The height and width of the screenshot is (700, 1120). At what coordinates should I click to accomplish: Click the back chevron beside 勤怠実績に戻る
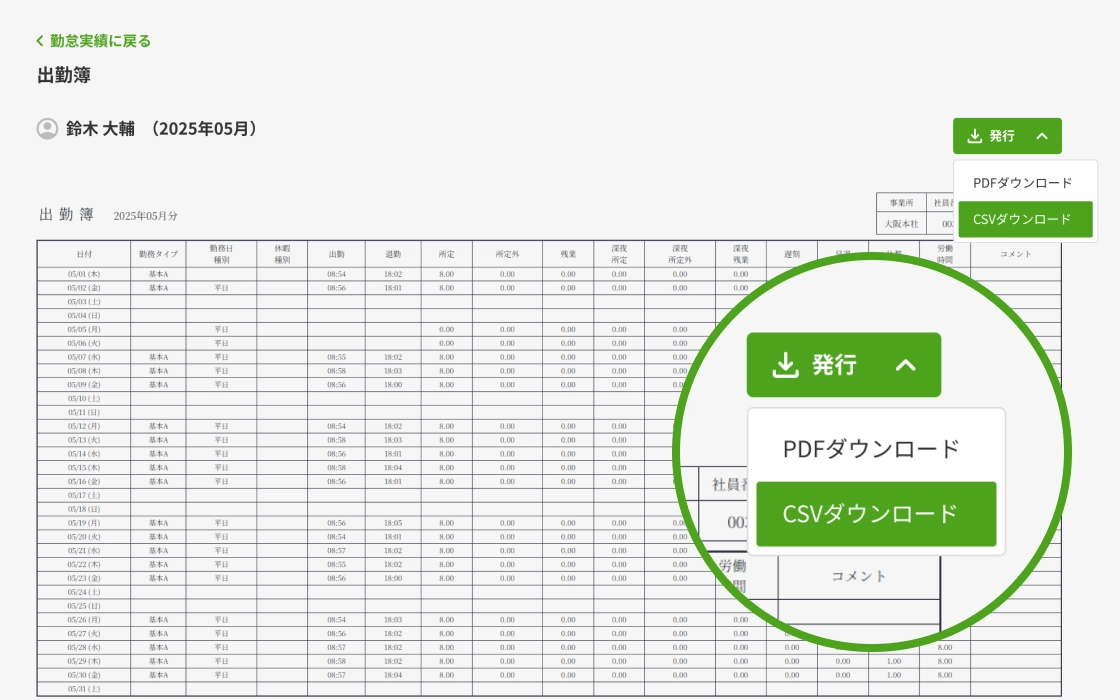pyautogui.click(x=40, y=41)
